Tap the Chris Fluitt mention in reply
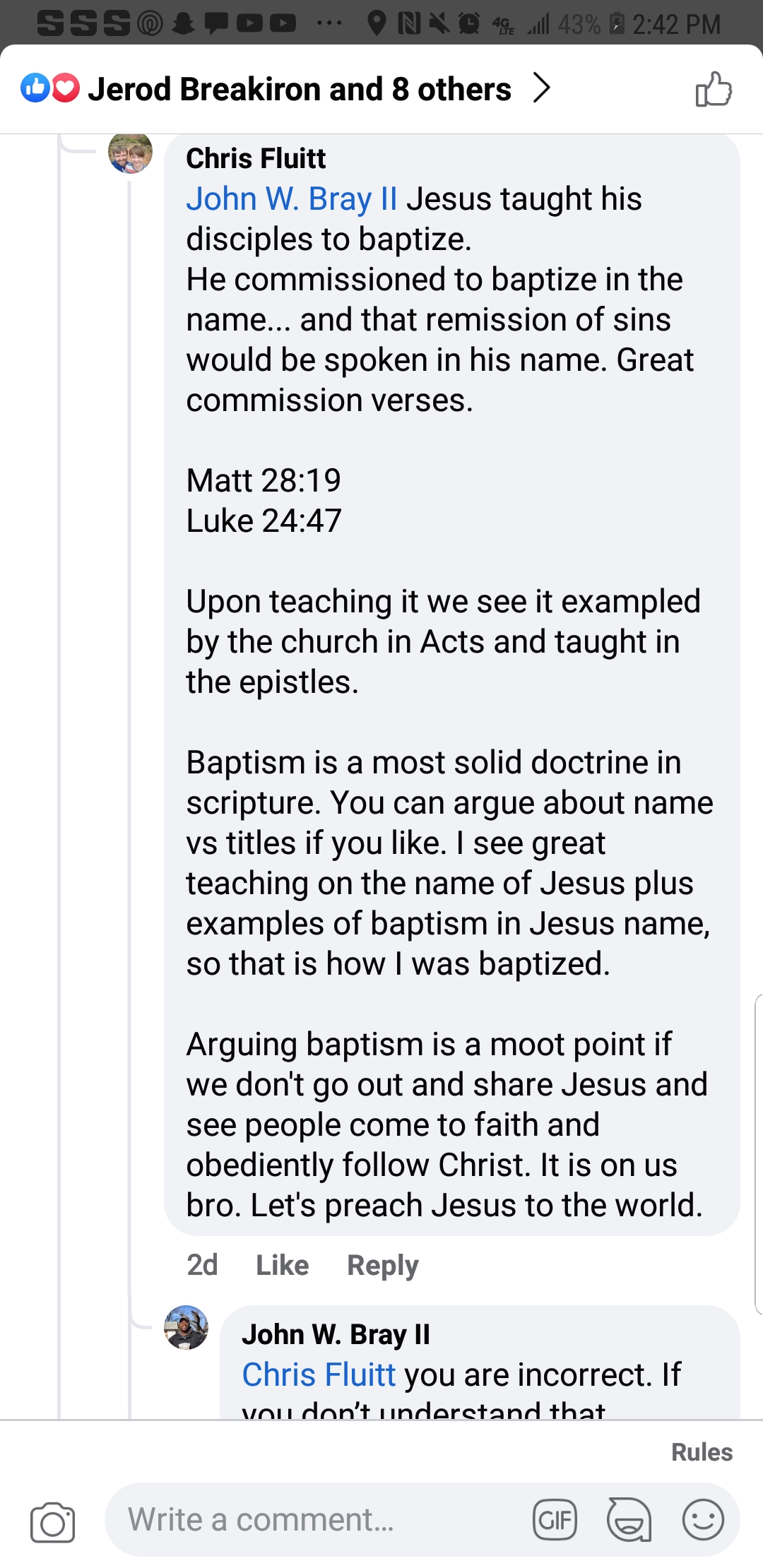The image size is (763, 1568). 319,1374
